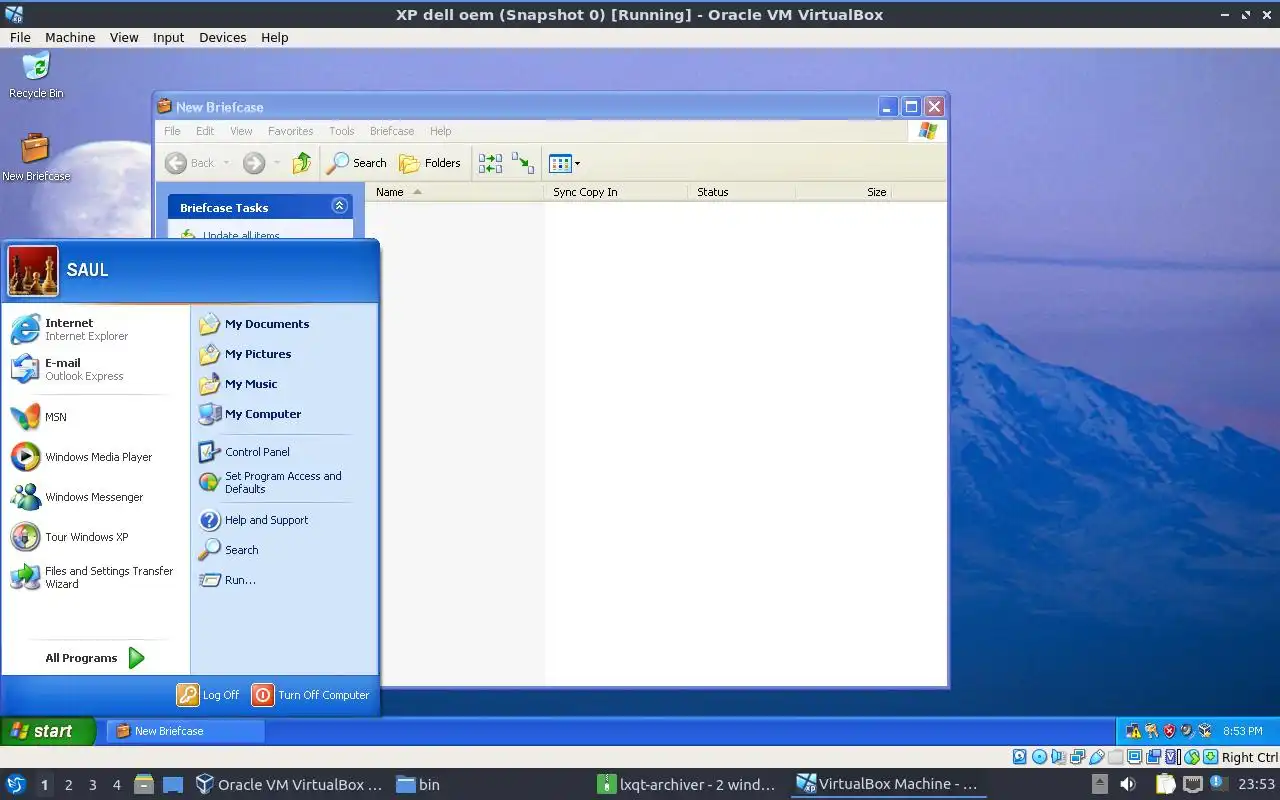1280x800 pixels.
Task: Click host volume speaker icon
Action: tap(1128, 785)
